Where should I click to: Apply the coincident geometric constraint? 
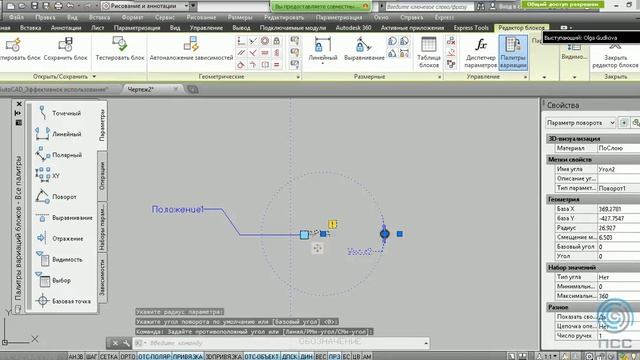click(241, 41)
